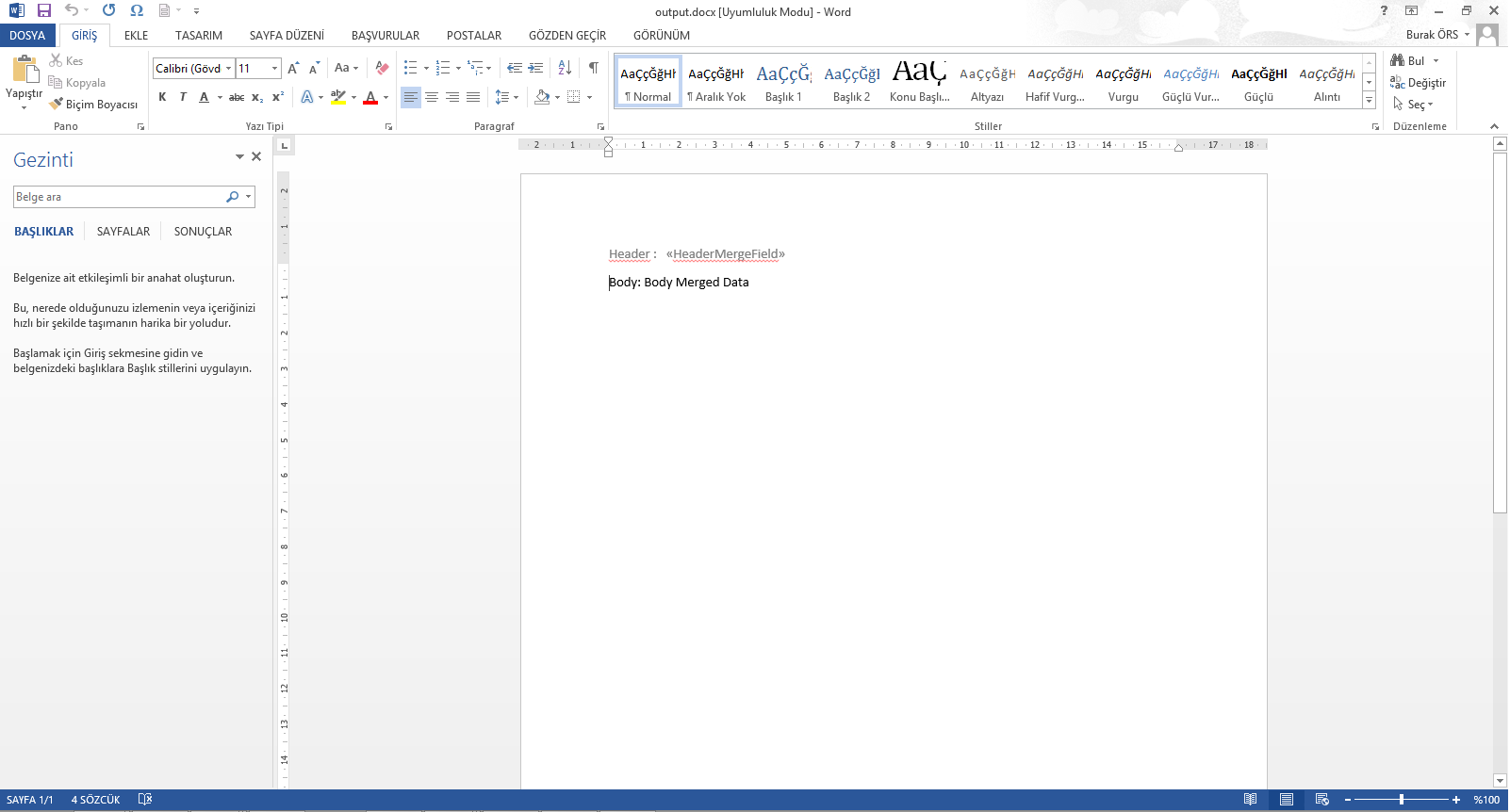The width and height of the screenshot is (1510, 812).
Task: Switch to the POSTALAR ribbon tab
Action: pyautogui.click(x=474, y=35)
